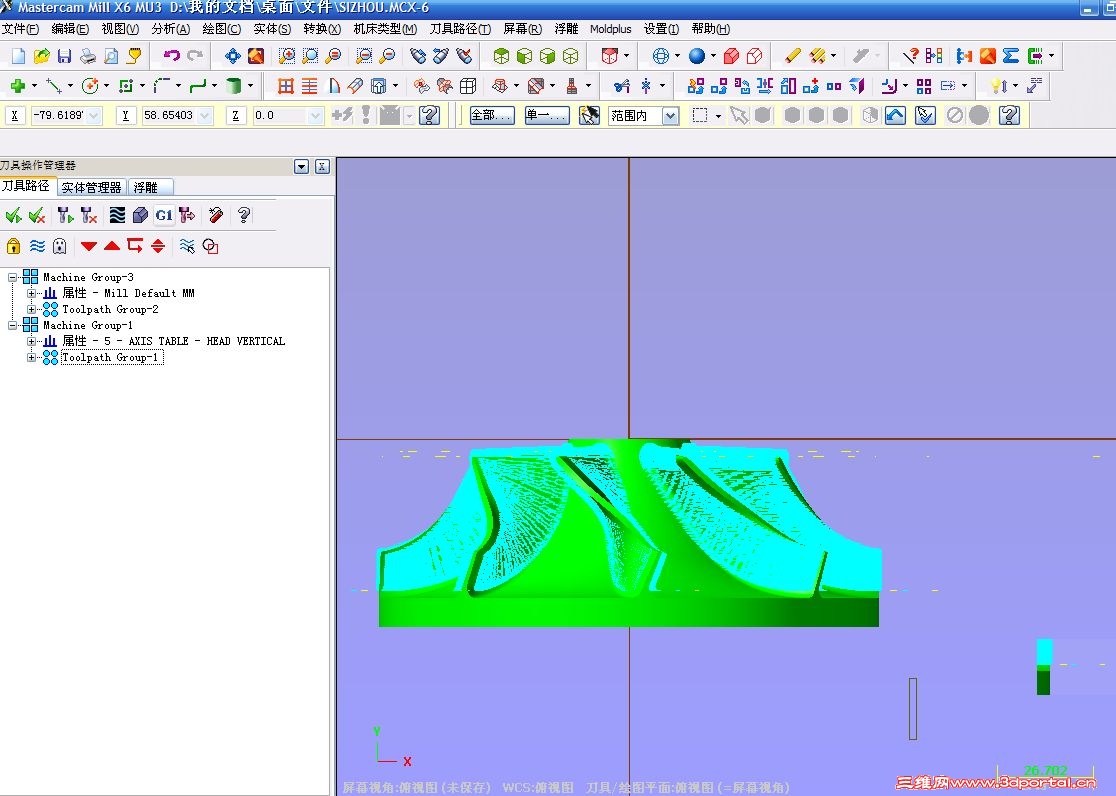Screen dimensions: 1116x796
Task: Expand the Mill Default MM properties node
Action: tap(31, 293)
